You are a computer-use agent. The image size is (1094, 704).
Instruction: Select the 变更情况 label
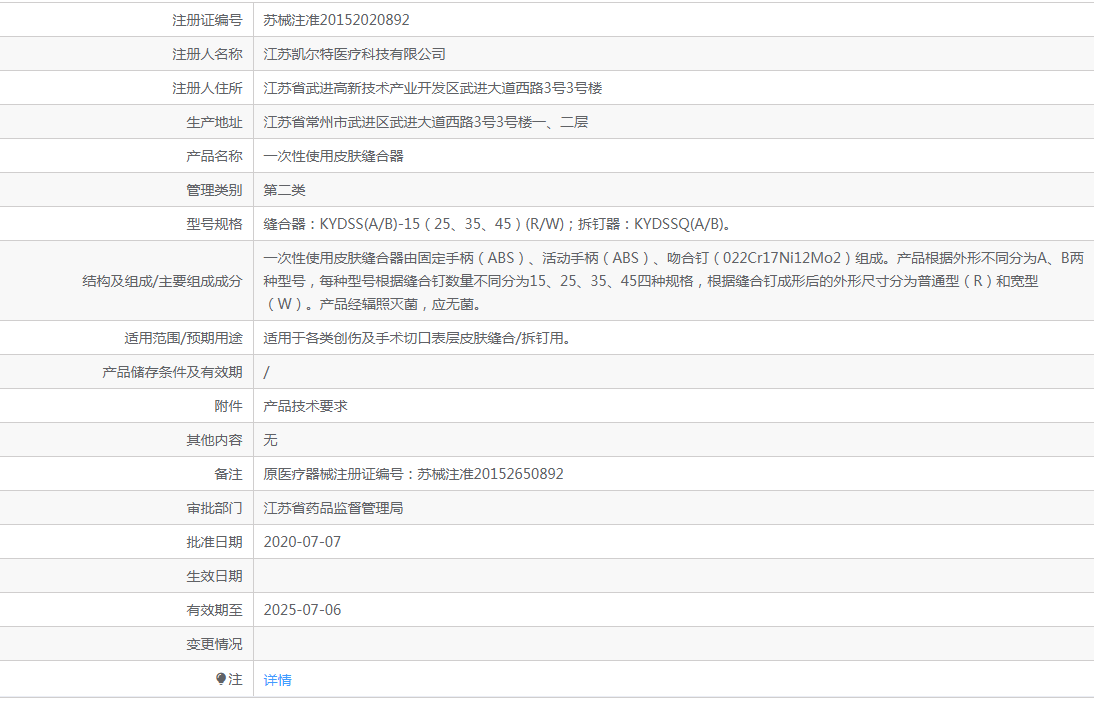point(214,645)
